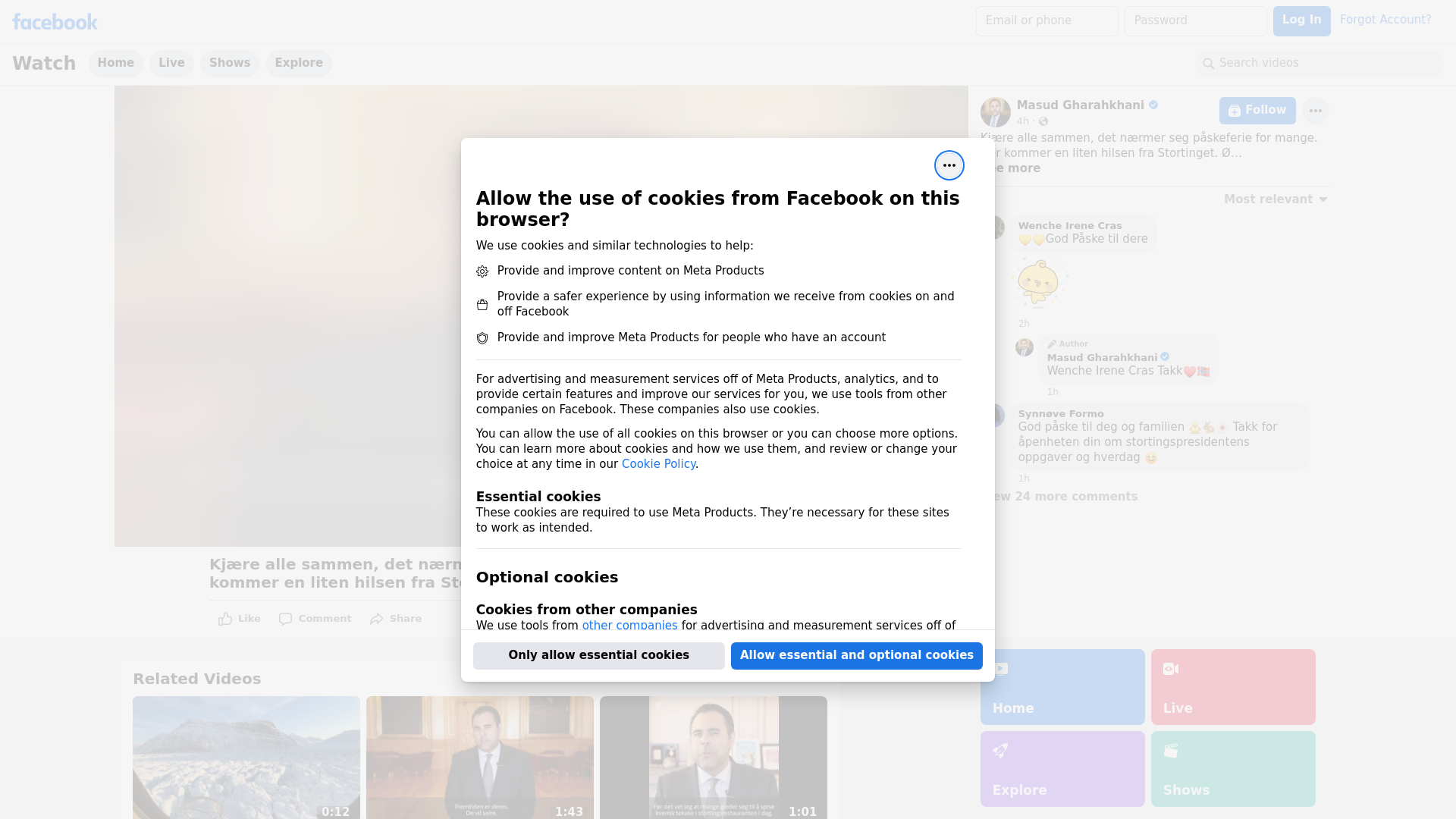Open the red Live tile
Screen dimensions: 1456x819
1233,687
